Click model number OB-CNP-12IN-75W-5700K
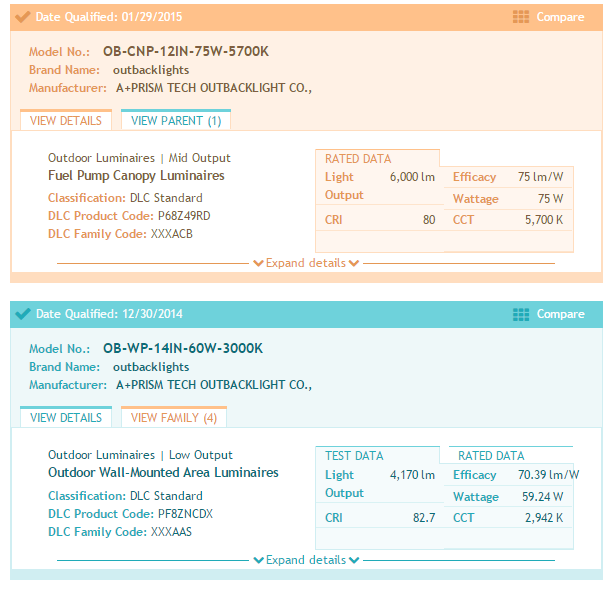Viewport: 609px width, 589px height. (186, 51)
